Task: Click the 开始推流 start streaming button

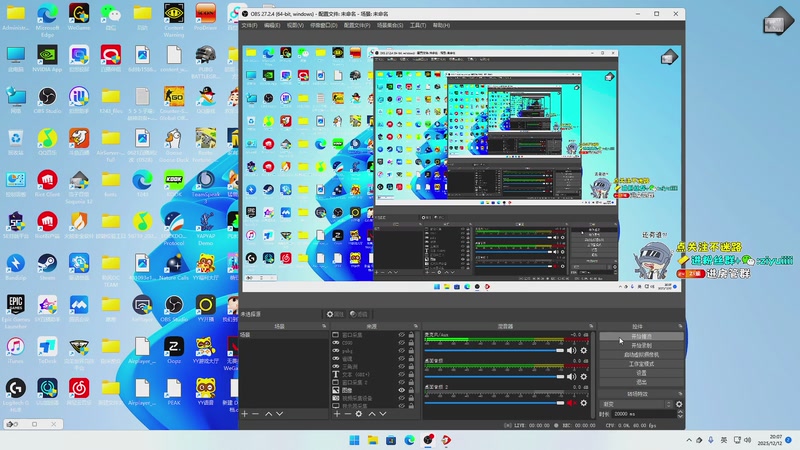Action: click(x=641, y=337)
